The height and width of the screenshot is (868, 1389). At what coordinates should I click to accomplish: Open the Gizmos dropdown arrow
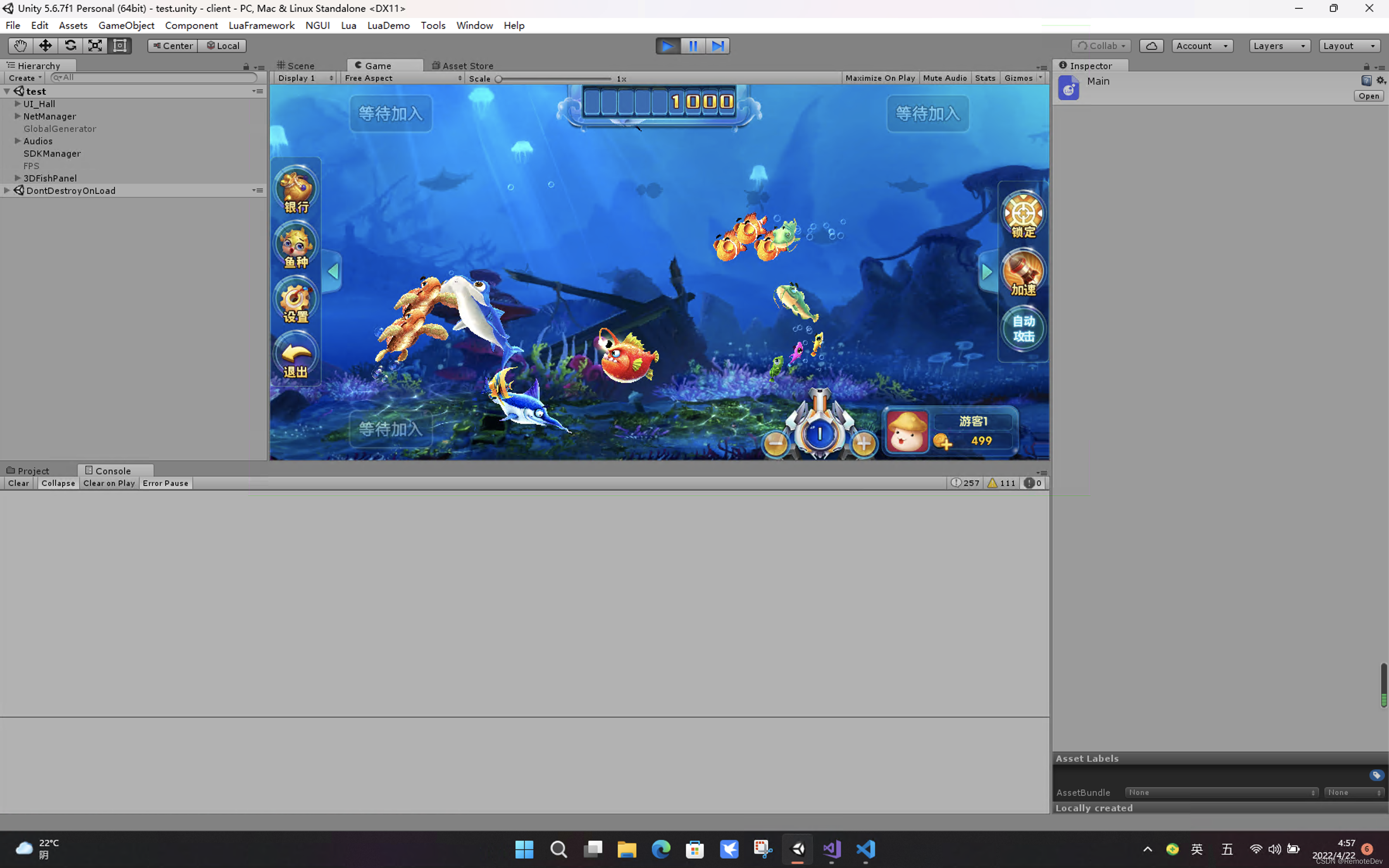pyautogui.click(x=1040, y=78)
